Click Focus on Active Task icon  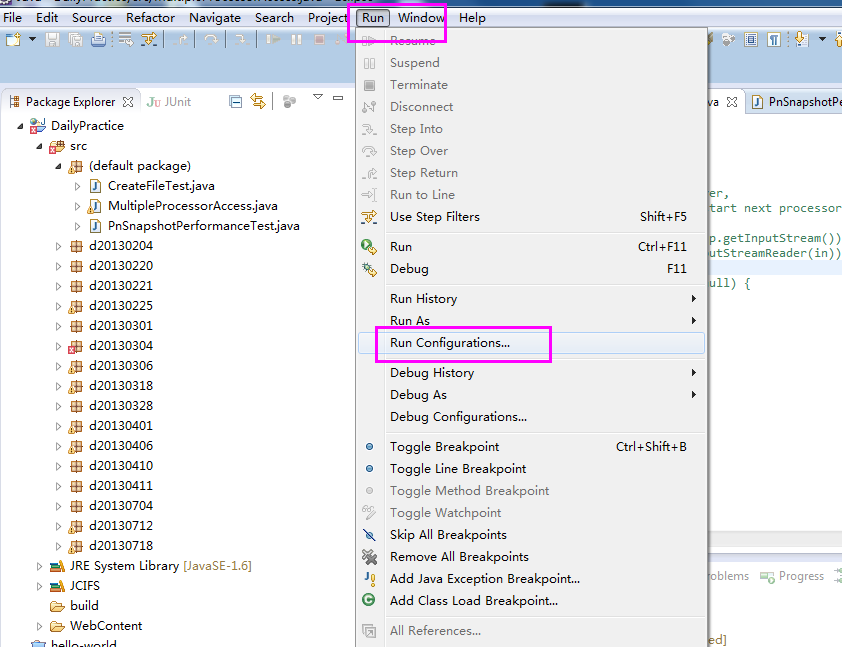pyautogui.click(x=289, y=101)
